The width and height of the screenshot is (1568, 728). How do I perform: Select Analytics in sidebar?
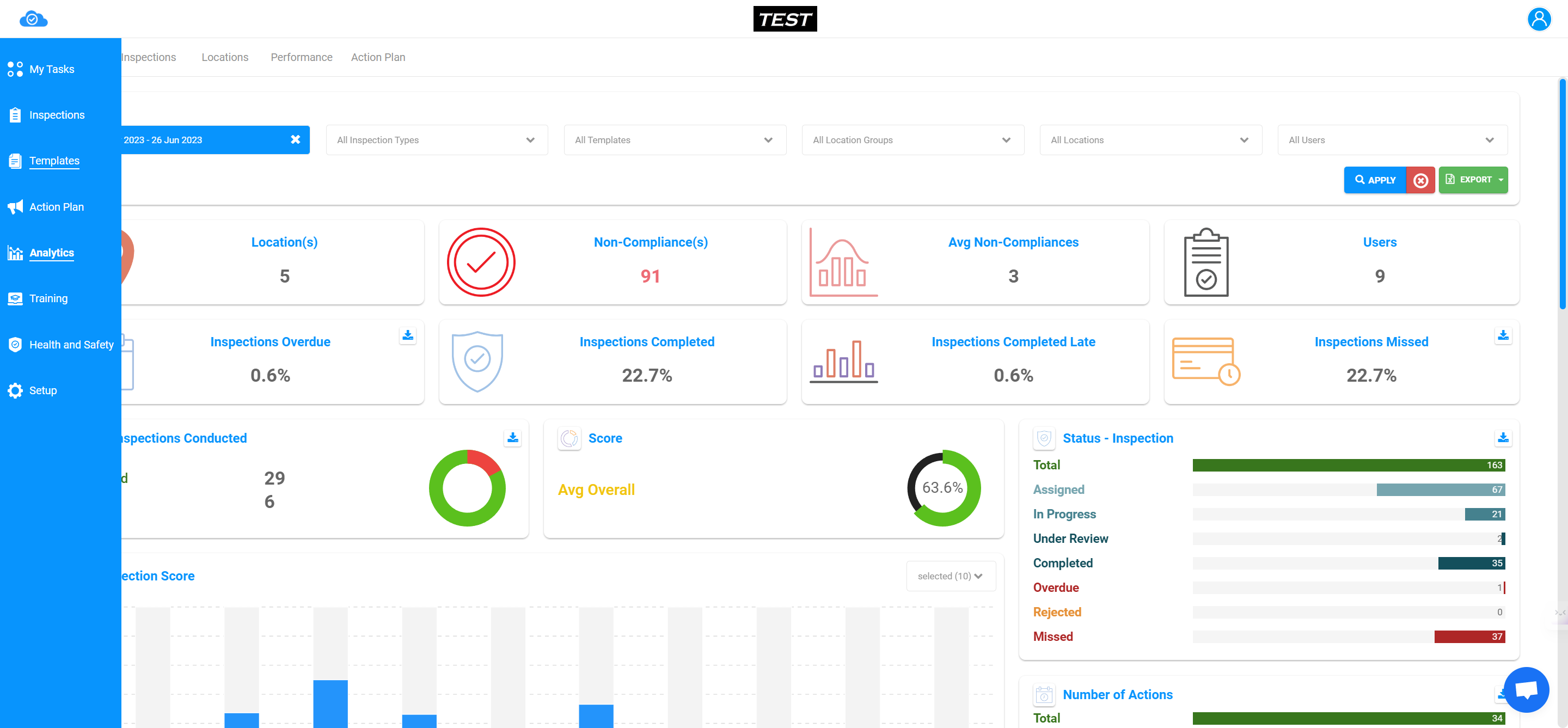52,253
